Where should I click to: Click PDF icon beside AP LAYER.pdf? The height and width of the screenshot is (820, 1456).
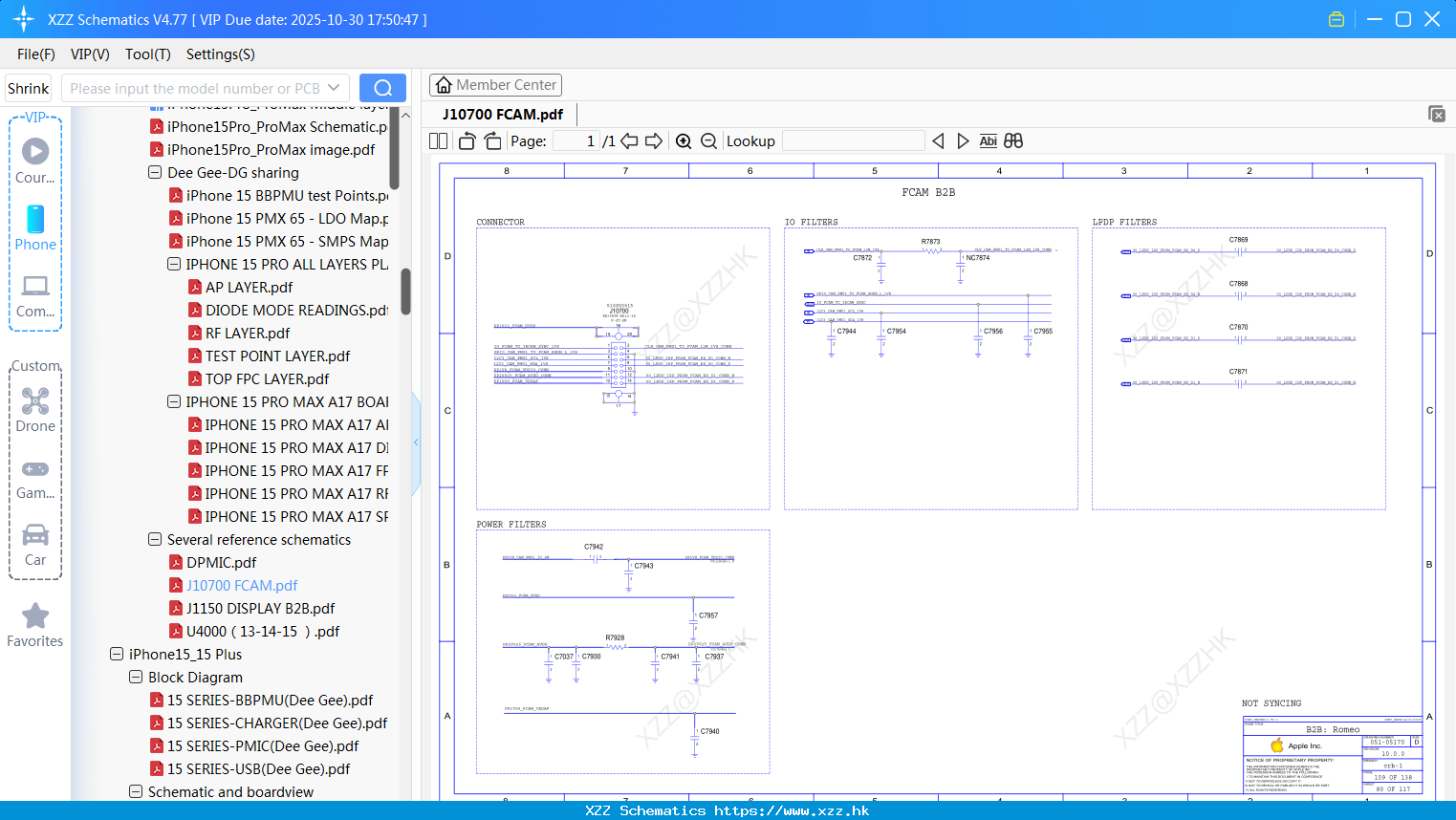(195, 287)
